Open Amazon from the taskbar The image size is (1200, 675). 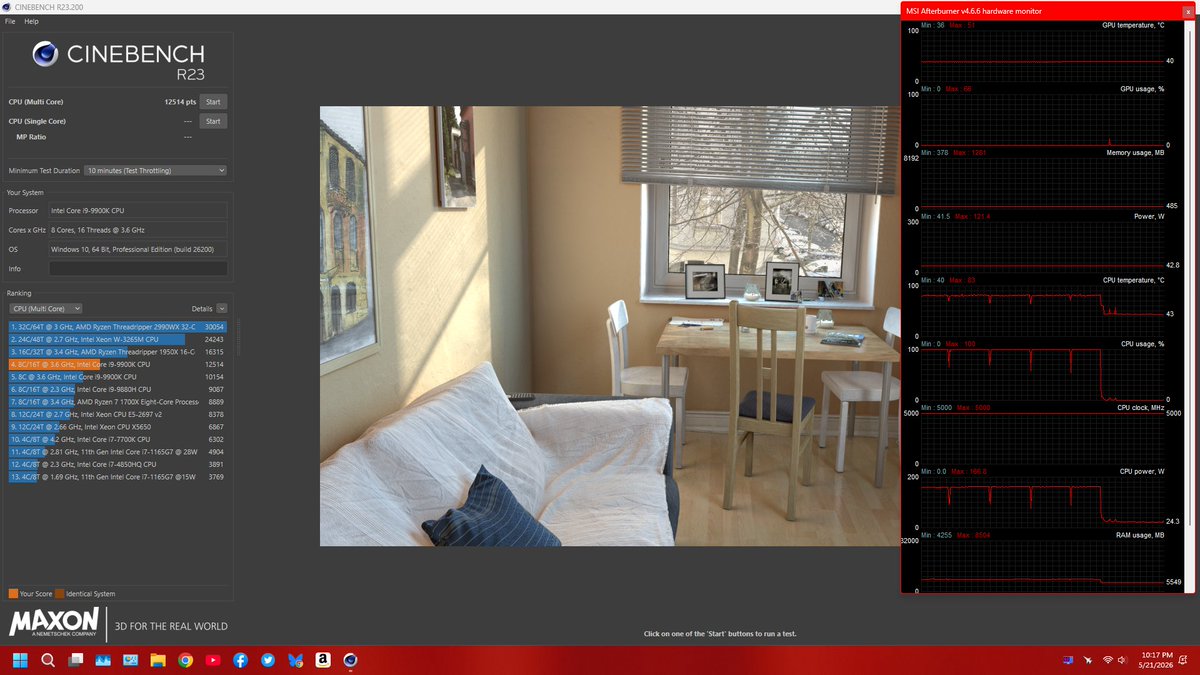322,660
